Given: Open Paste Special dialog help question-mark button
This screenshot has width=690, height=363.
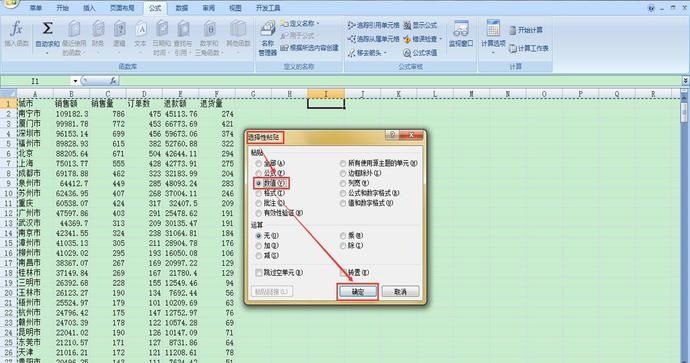Looking at the screenshot, I should 392,135.
